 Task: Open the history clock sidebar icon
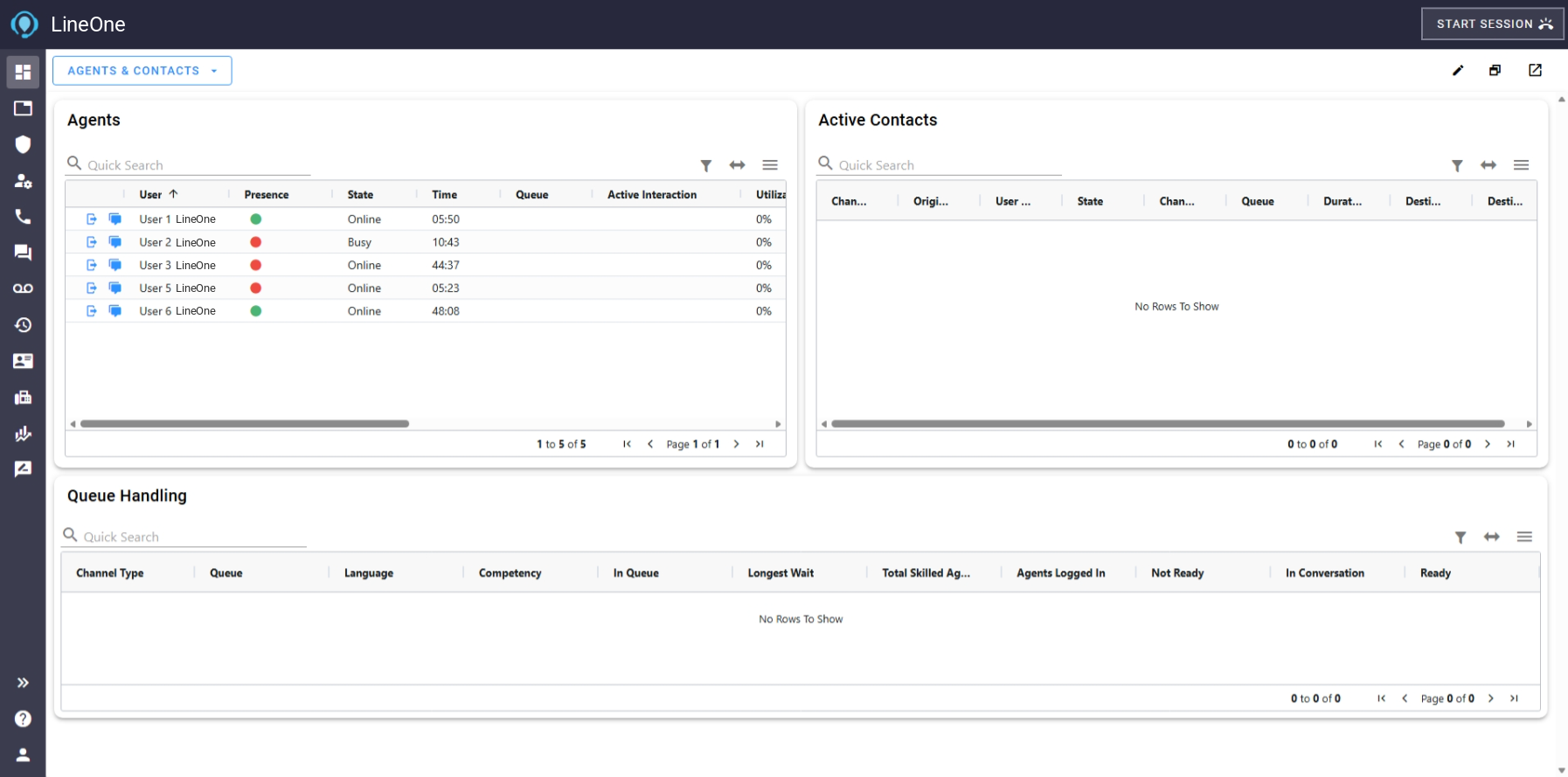(x=23, y=324)
